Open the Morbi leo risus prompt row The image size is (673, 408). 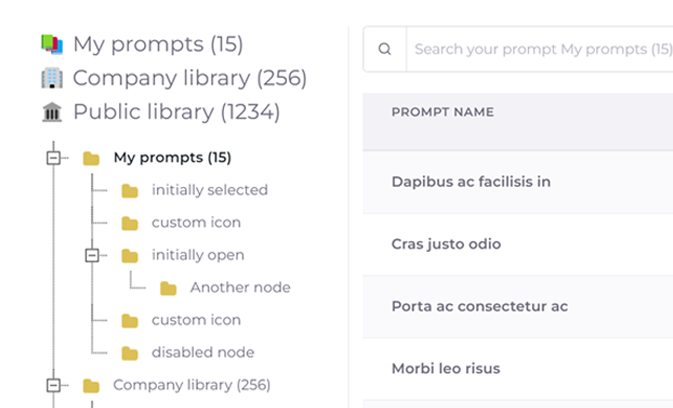446,369
